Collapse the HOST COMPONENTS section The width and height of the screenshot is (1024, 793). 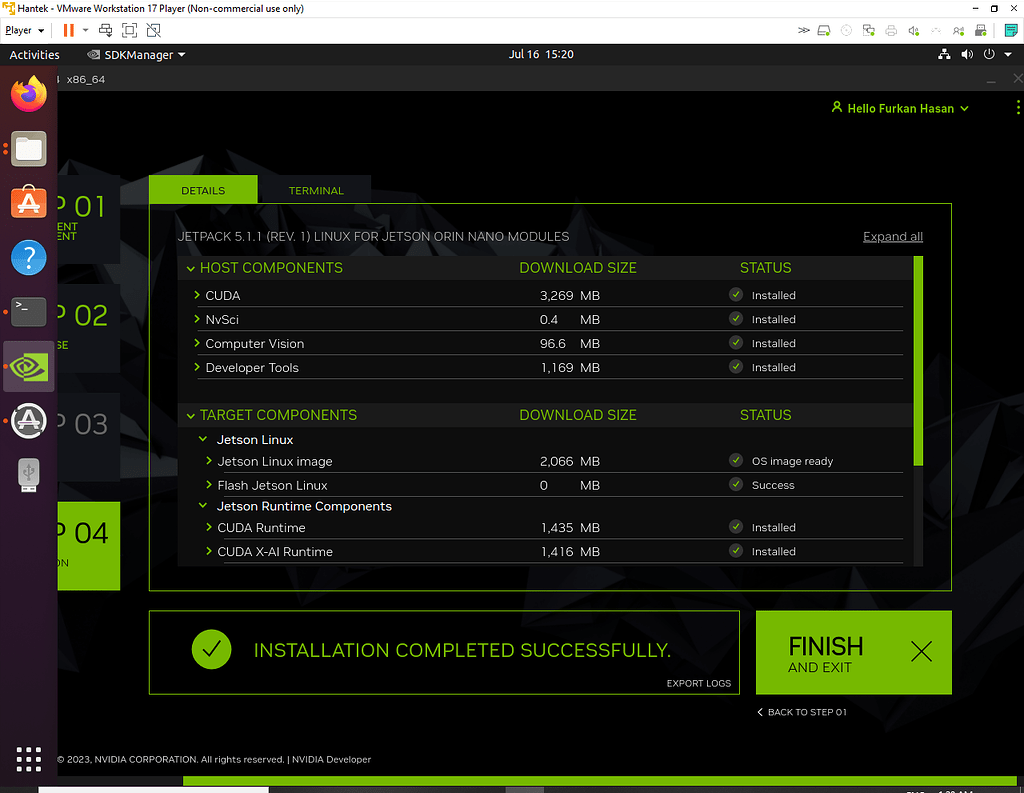point(191,268)
